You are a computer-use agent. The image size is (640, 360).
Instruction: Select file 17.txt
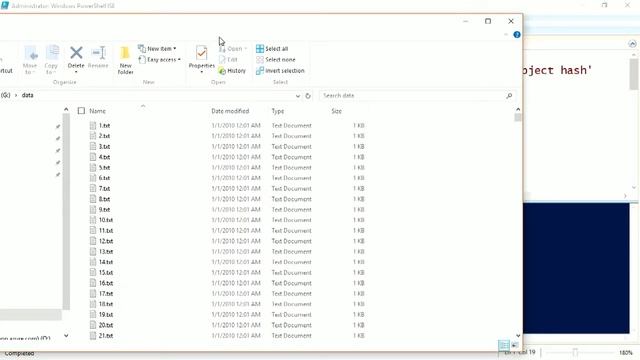[x=106, y=293]
